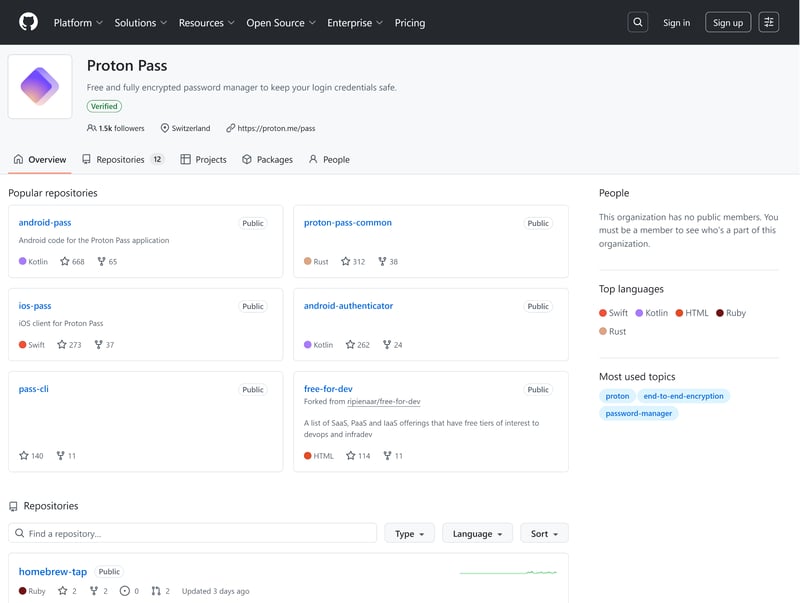800x603 pixels.
Task: Expand the Sort dropdown
Action: pos(544,534)
